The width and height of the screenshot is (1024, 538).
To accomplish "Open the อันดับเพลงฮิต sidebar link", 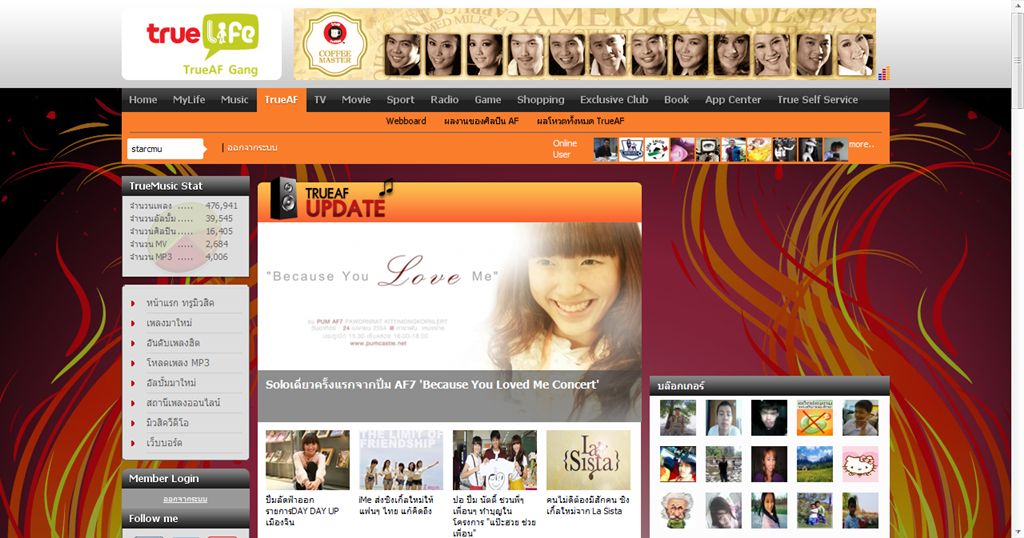I will (x=173, y=343).
